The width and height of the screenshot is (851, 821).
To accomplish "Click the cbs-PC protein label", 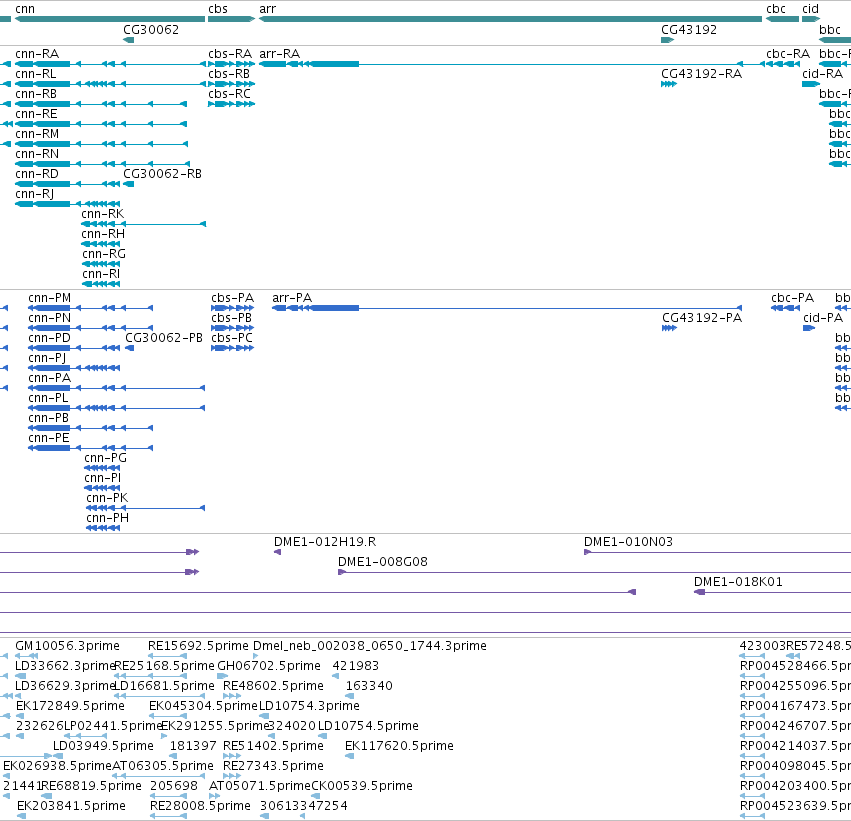I will [x=232, y=338].
